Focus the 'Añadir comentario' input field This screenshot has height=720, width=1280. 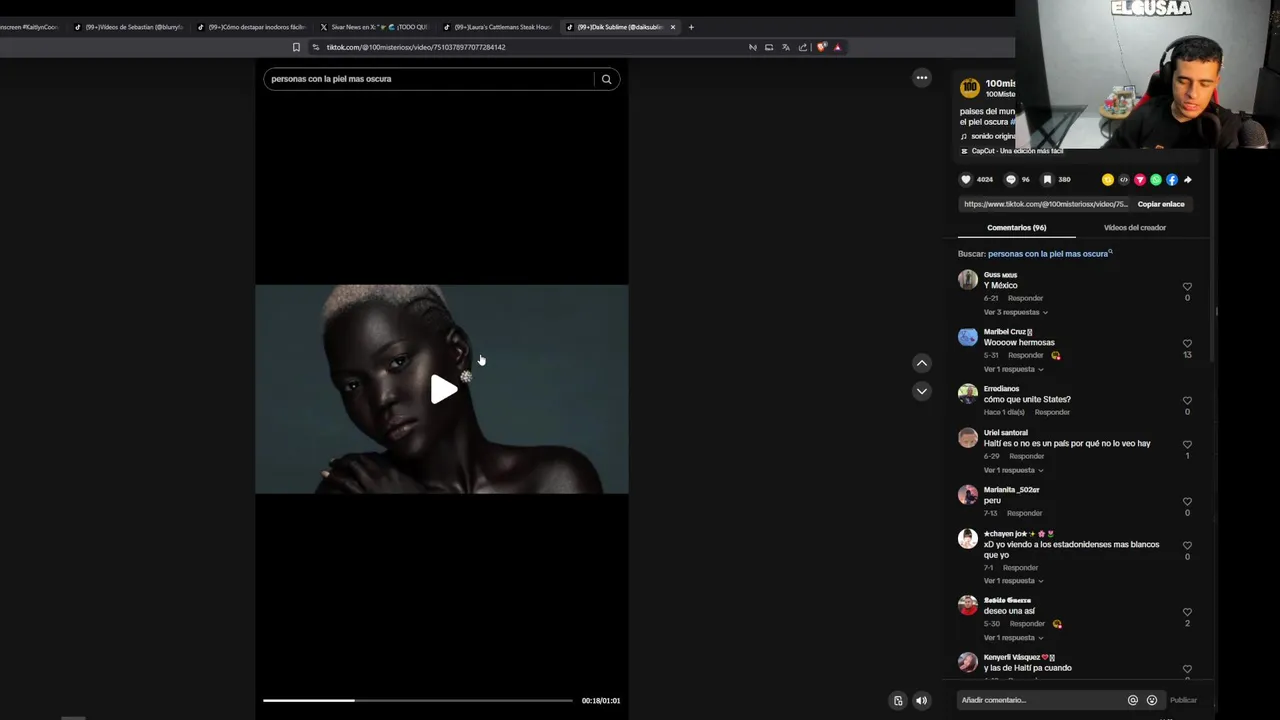click(1040, 700)
